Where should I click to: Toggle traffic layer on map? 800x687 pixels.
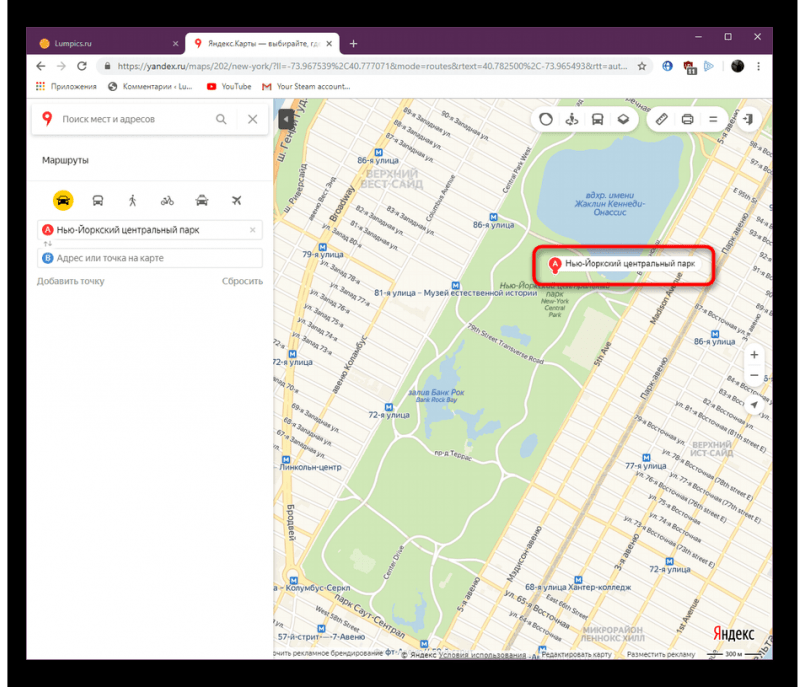pyautogui.click(x=546, y=119)
